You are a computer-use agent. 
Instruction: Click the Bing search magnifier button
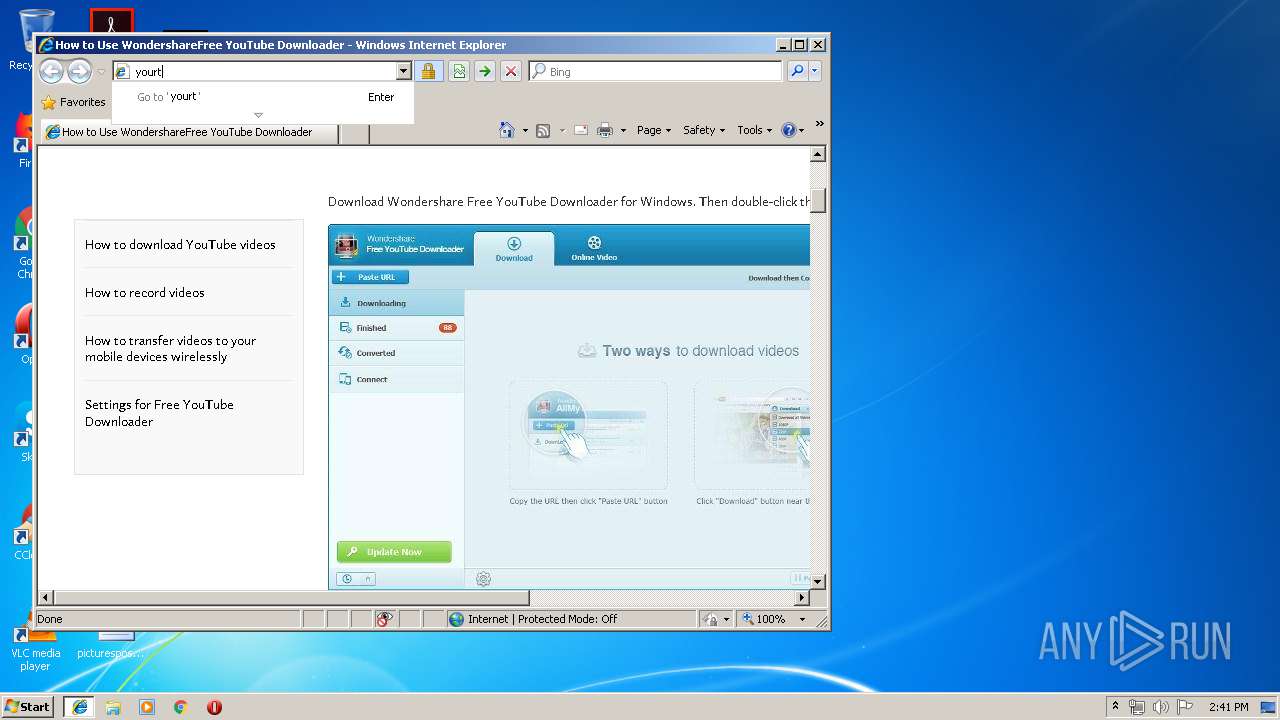[797, 71]
